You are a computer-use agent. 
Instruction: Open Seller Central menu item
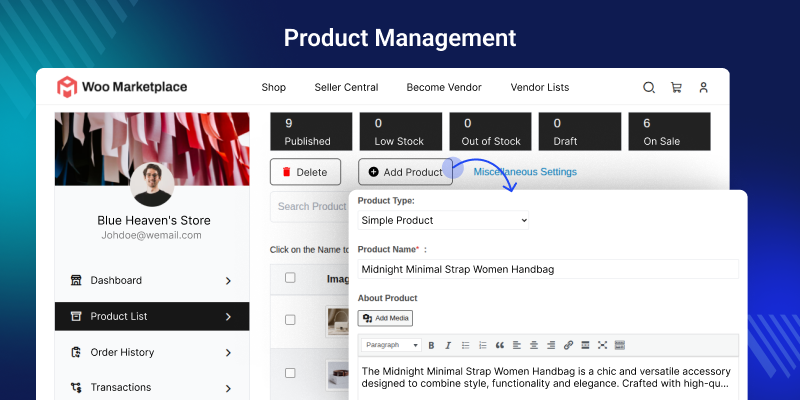click(346, 87)
